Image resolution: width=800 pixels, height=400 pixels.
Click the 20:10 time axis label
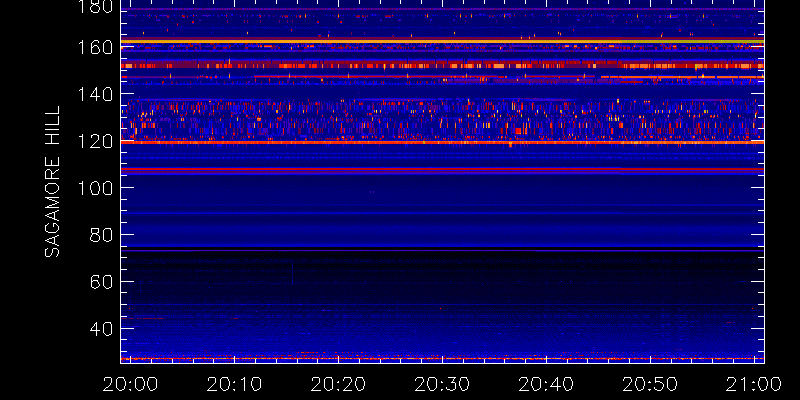[234, 384]
